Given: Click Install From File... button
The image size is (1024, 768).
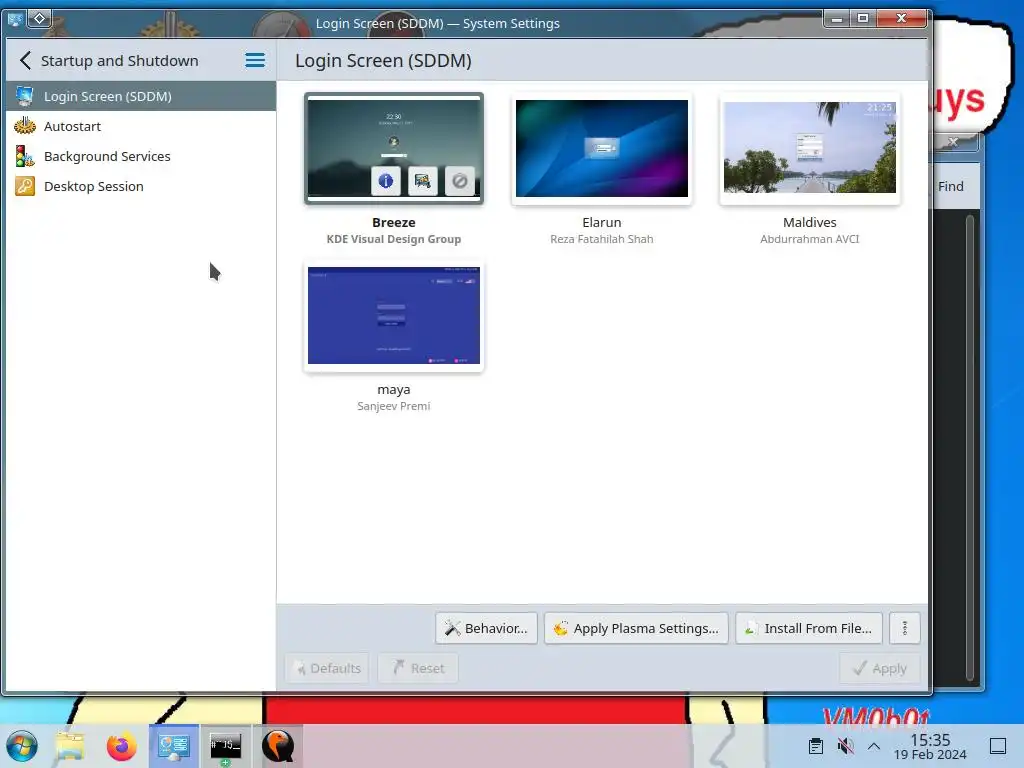Looking at the screenshot, I should click(809, 628).
